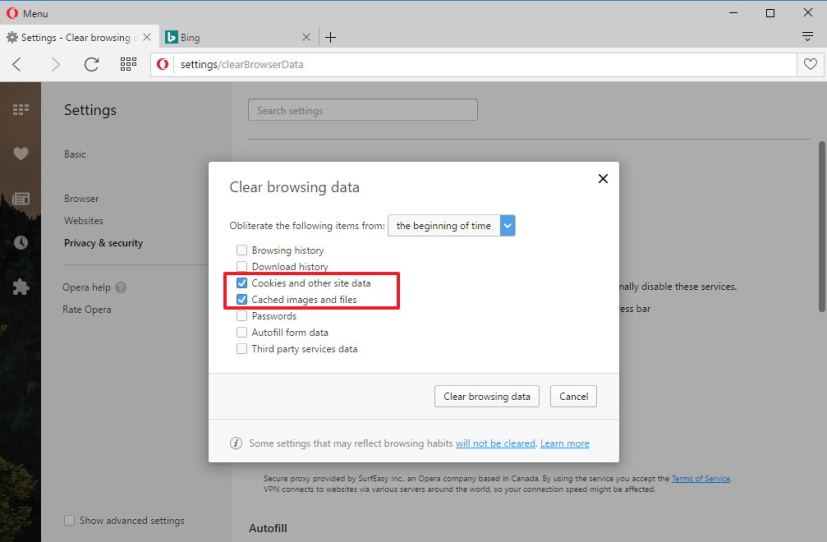Open the Speed Dial grid icon in toolbar
Viewport: 827px width, 542px height.
coord(128,64)
